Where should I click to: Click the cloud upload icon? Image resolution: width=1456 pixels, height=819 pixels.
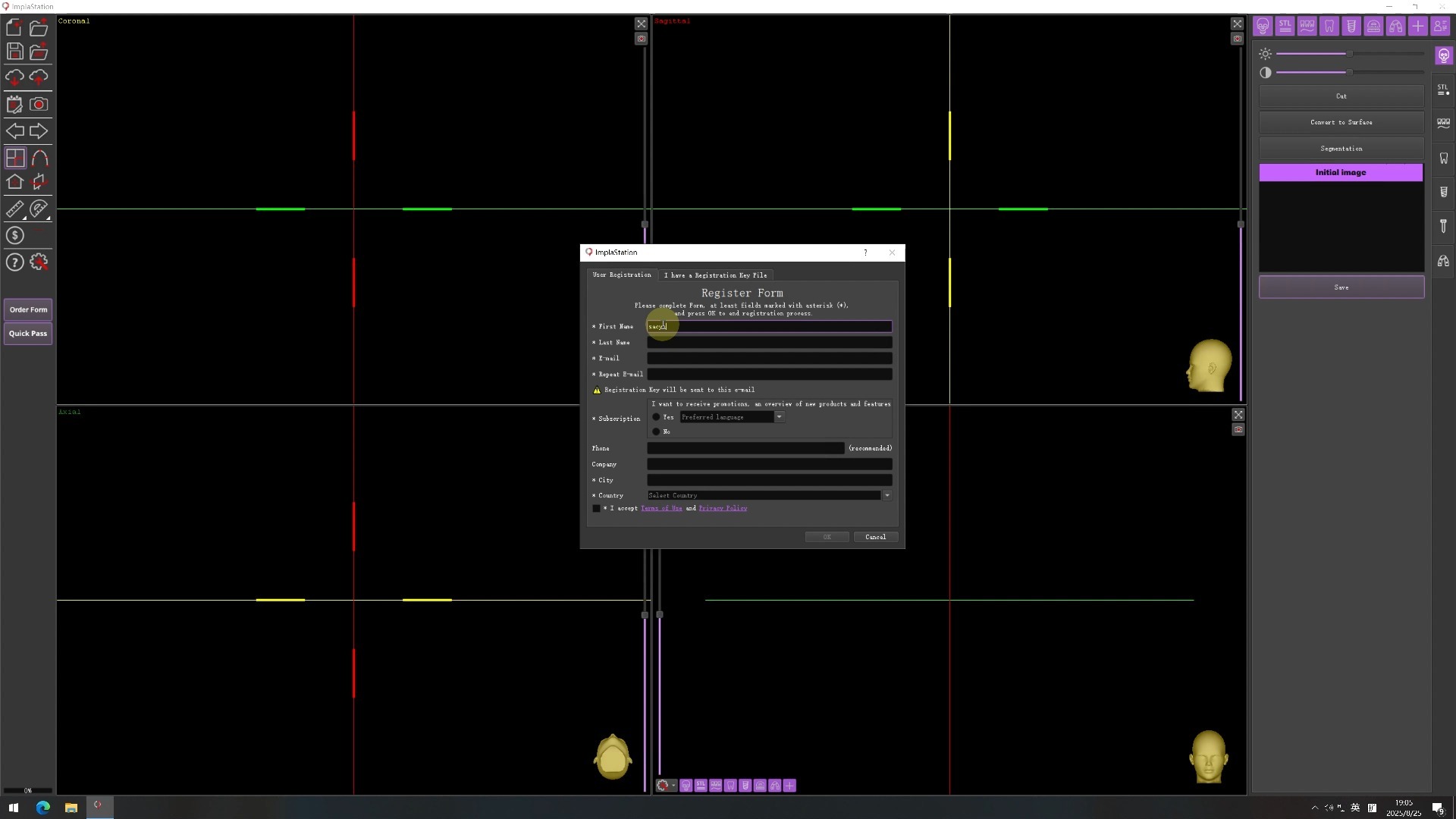[x=39, y=77]
